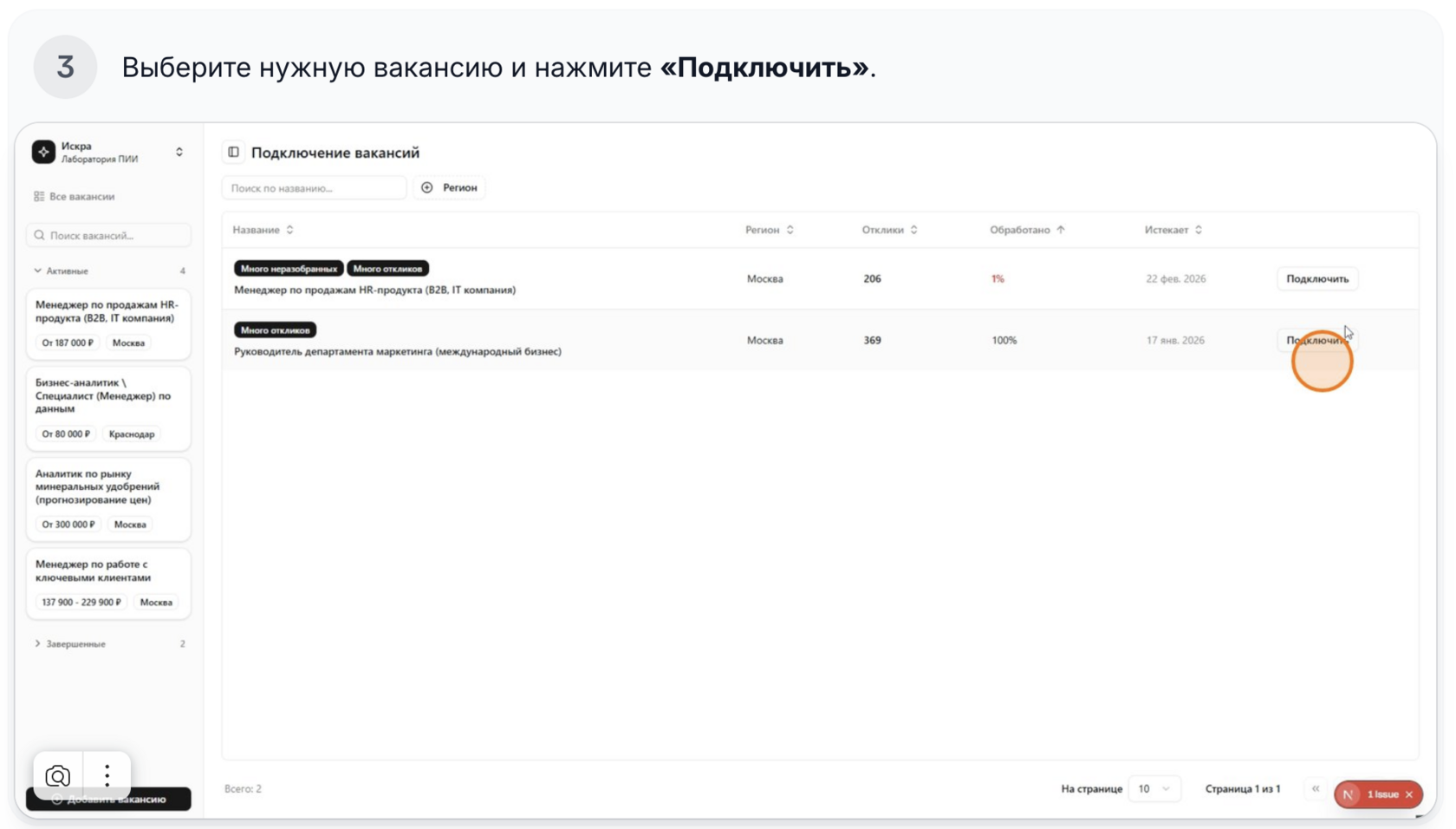The image size is (1456, 829).
Task: Click the Всего: 2 total count
Action: 243,789
